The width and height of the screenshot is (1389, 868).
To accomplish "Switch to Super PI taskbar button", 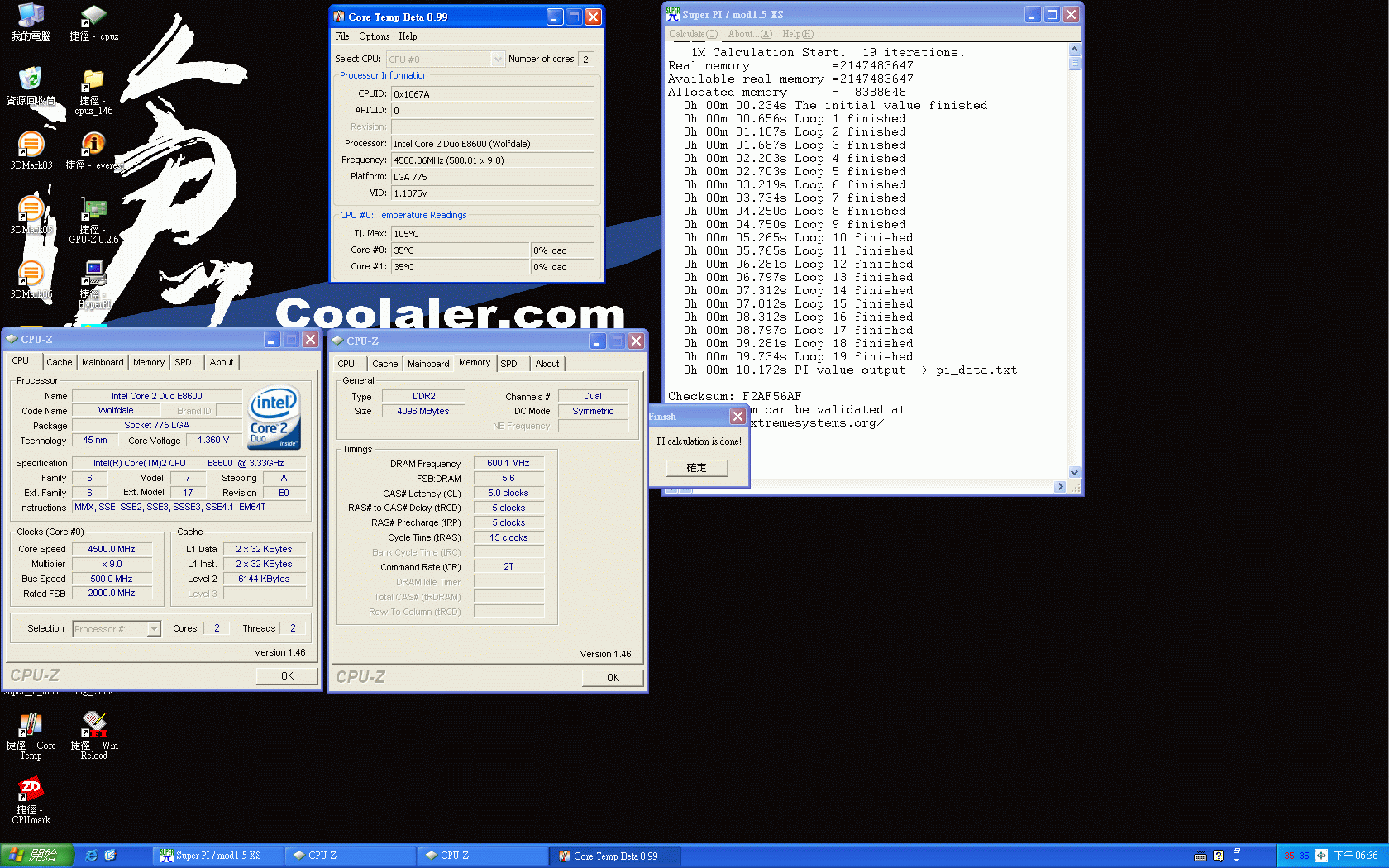I will 218,856.
